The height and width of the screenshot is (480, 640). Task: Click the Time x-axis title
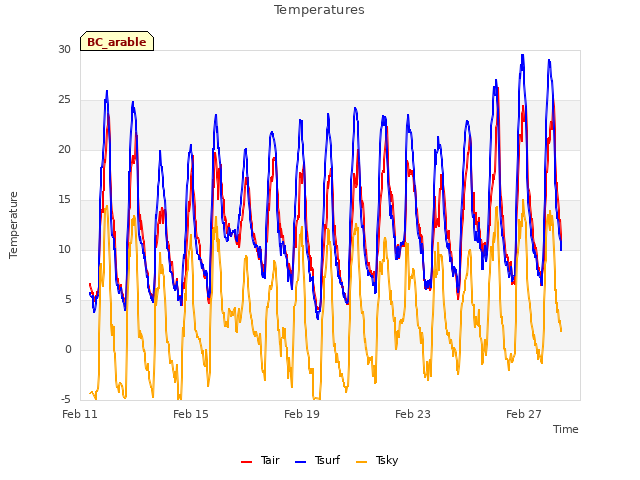[566, 429]
